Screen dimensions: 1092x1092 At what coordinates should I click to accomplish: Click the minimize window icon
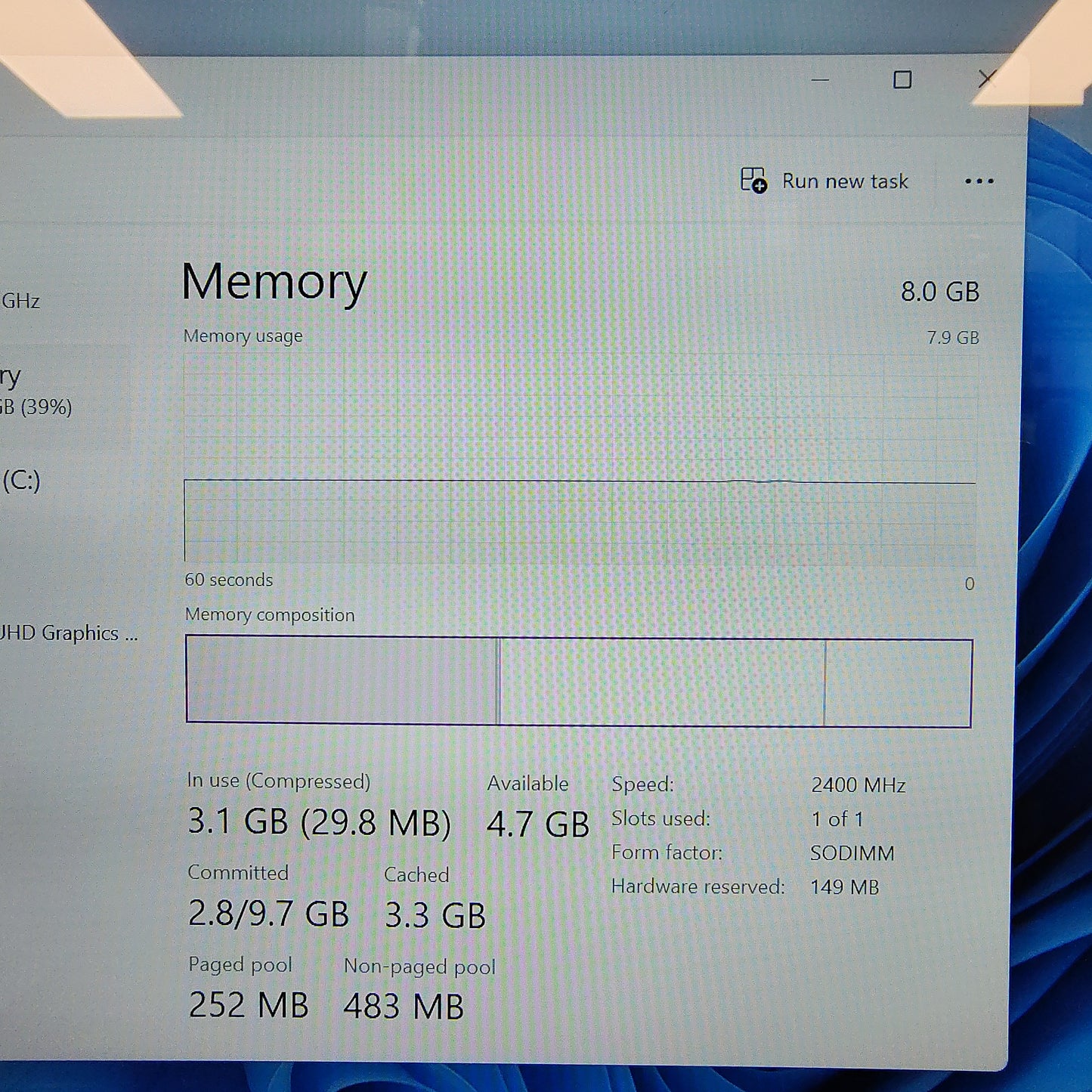pyautogui.click(x=820, y=78)
